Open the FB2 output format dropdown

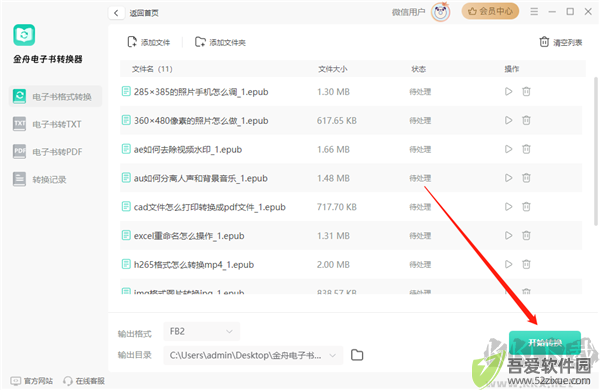(202, 331)
